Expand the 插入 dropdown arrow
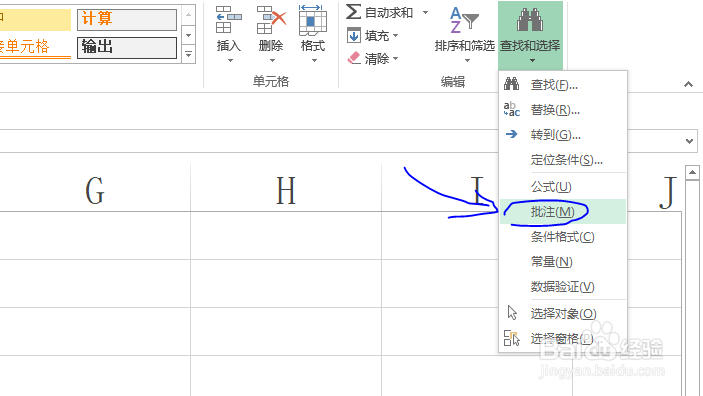 pos(230,61)
